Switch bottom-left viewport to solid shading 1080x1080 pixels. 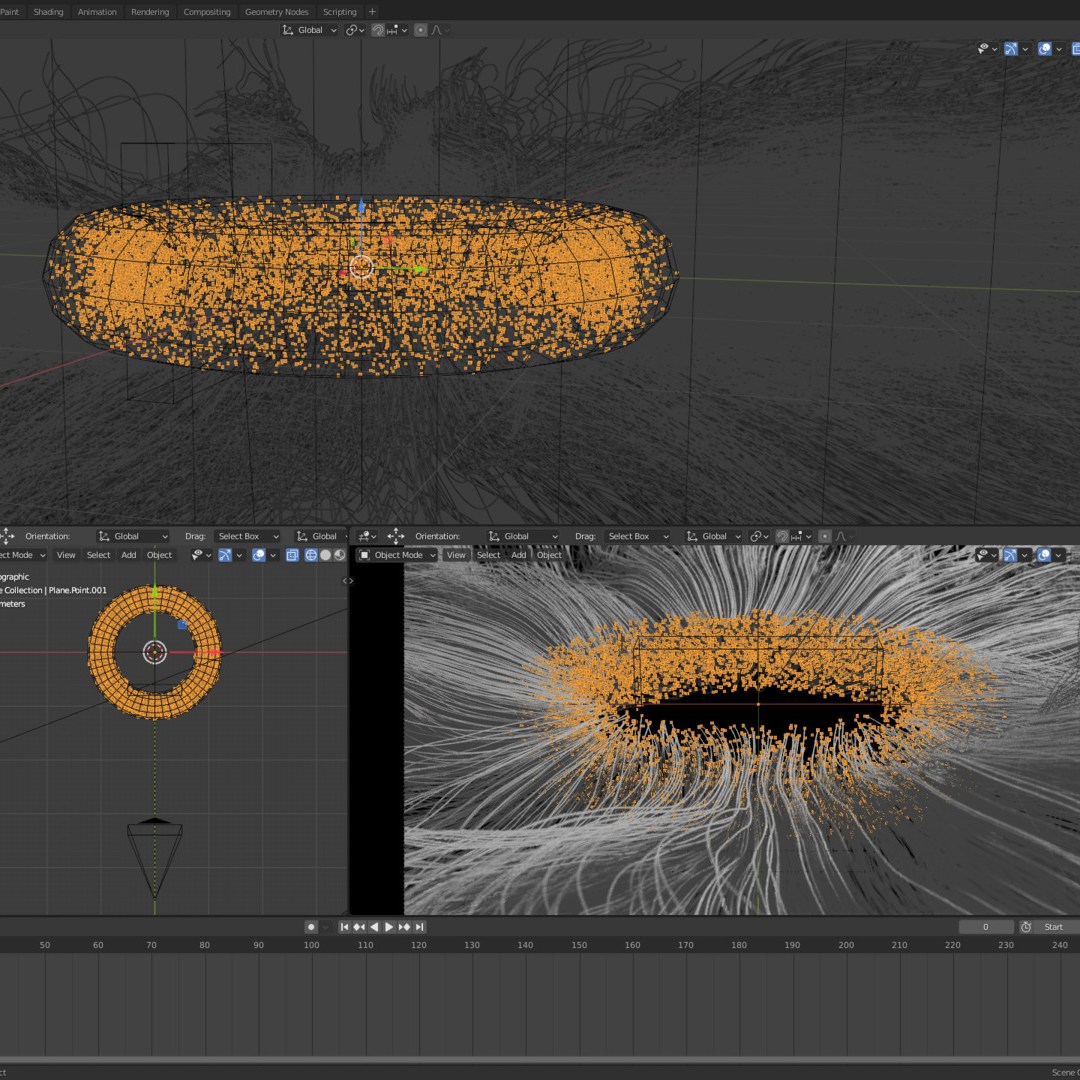click(x=325, y=555)
